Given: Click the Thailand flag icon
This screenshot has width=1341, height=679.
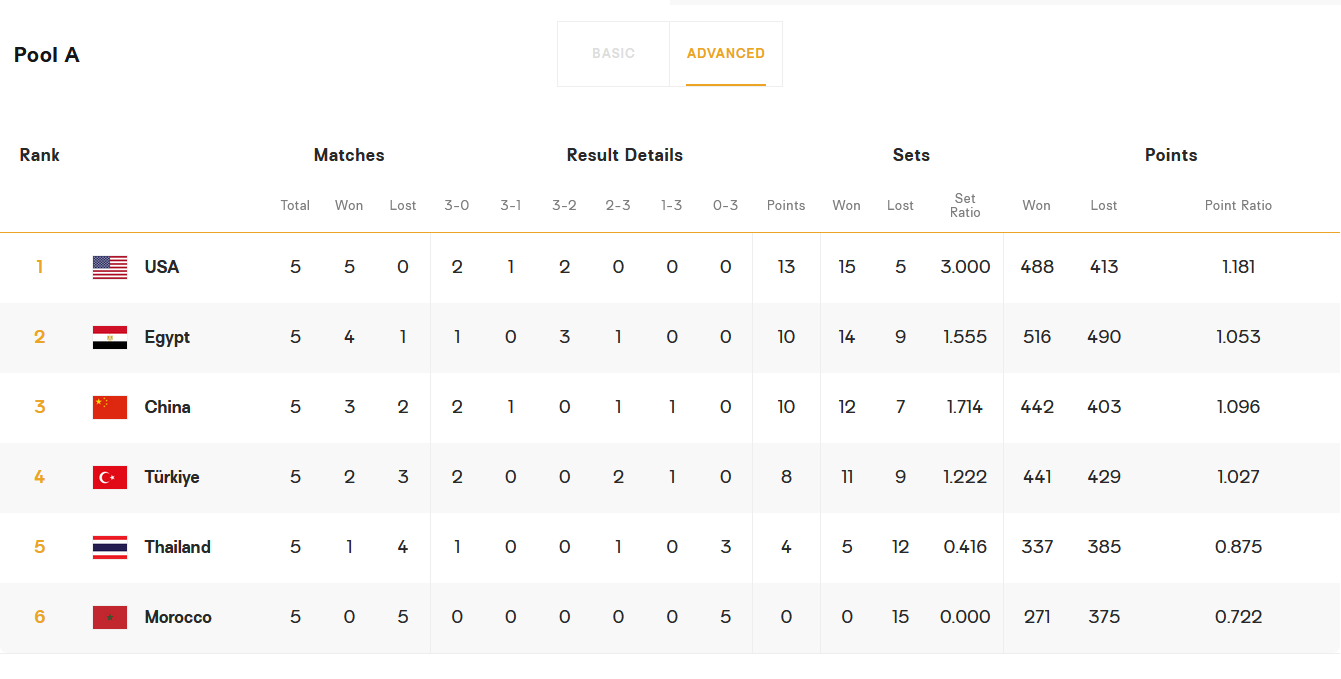Looking at the screenshot, I should pyautogui.click(x=110, y=547).
